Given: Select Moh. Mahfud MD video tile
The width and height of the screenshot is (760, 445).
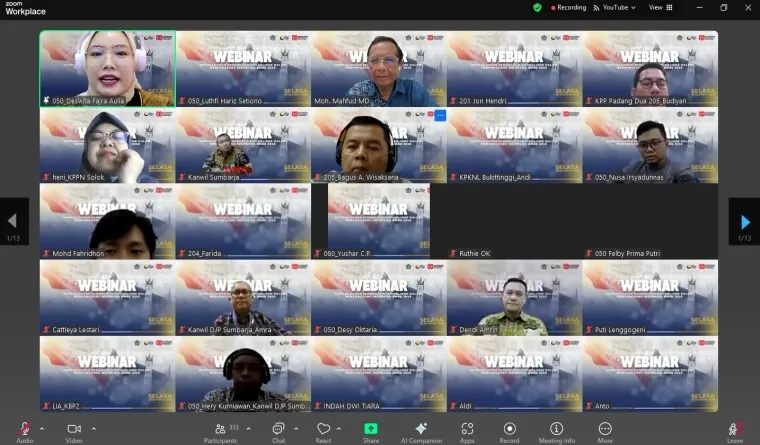Looking at the screenshot, I should point(378,68).
